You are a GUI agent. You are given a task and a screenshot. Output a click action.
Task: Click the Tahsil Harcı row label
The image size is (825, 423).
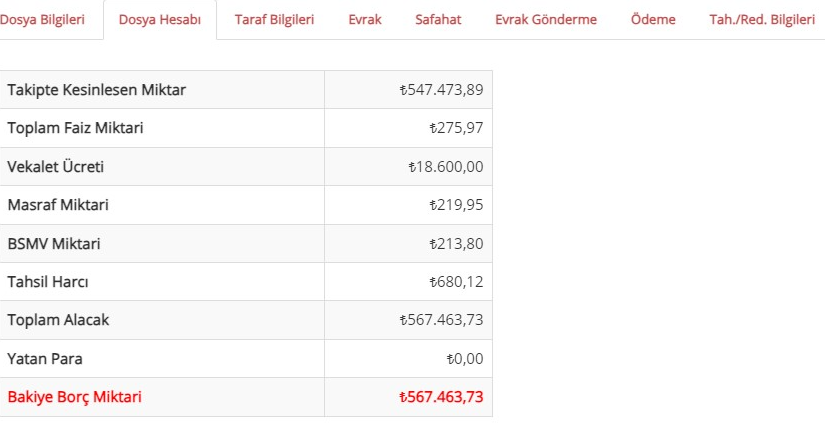pos(48,282)
